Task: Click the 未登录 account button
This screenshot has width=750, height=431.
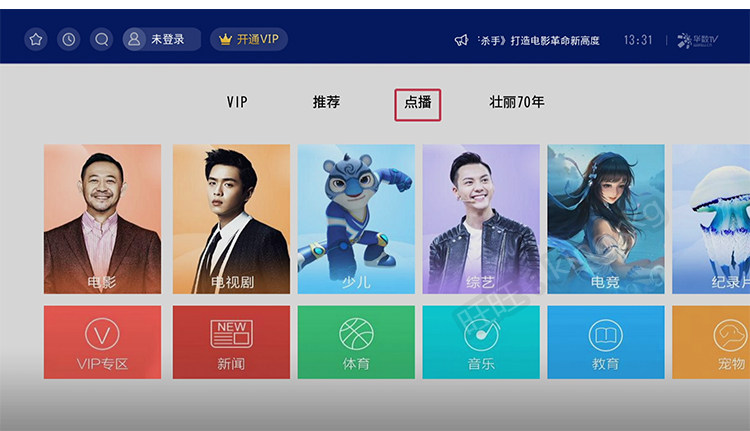Action: point(162,39)
